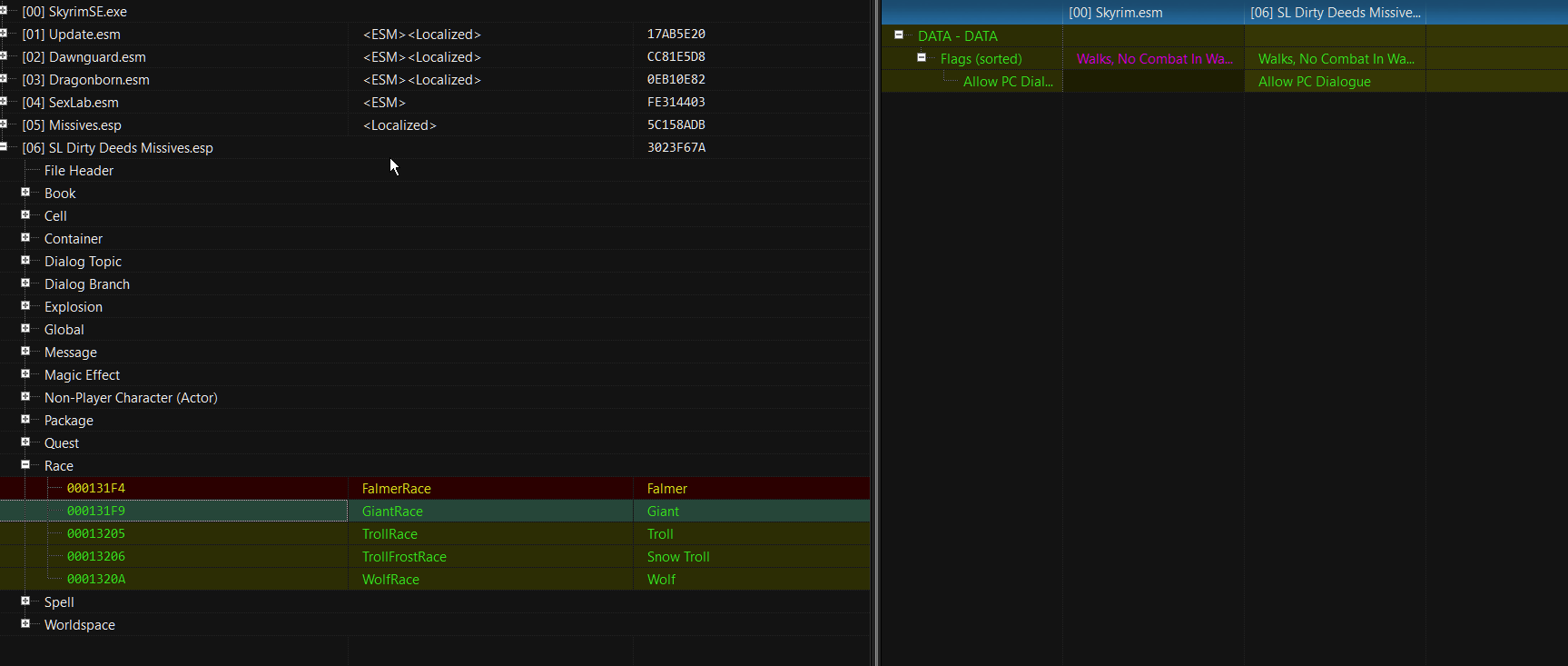This screenshot has width=1568, height=666.
Task: Select the [03] Dragonborn.esm plugin
Action: point(85,80)
